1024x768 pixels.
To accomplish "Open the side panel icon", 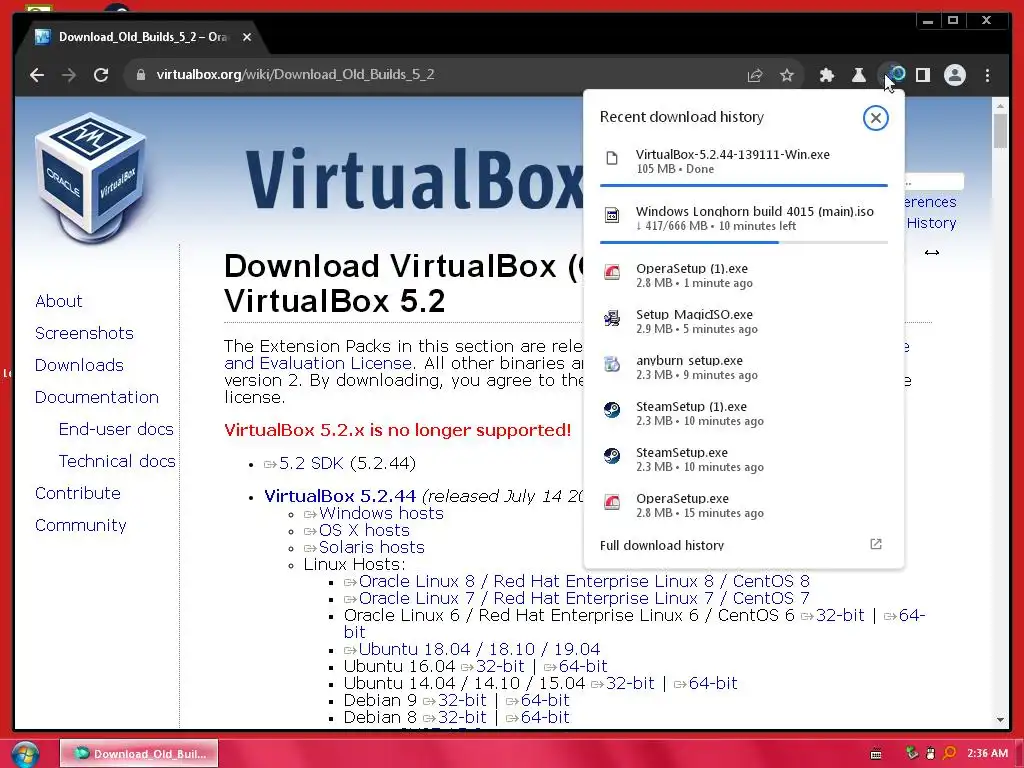I will (923, 75).
